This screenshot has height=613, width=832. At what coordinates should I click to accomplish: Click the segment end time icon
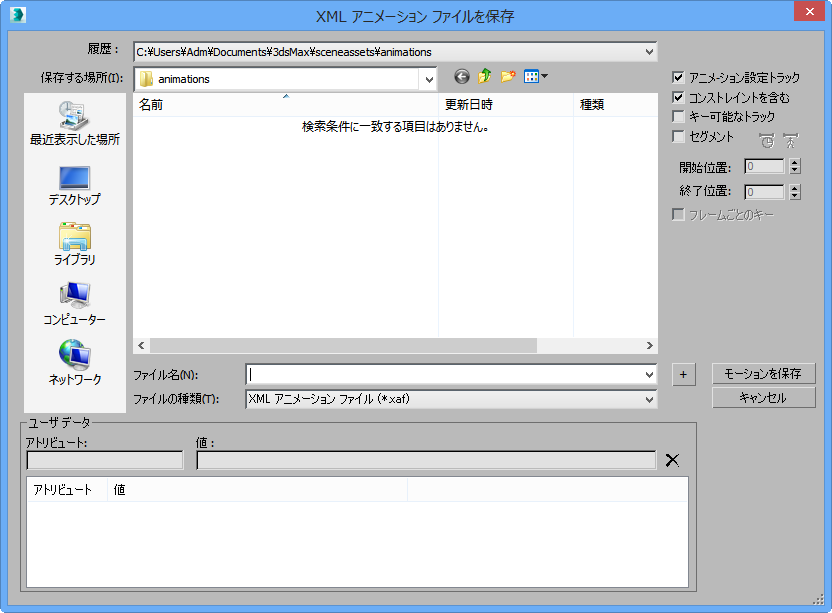791,141
